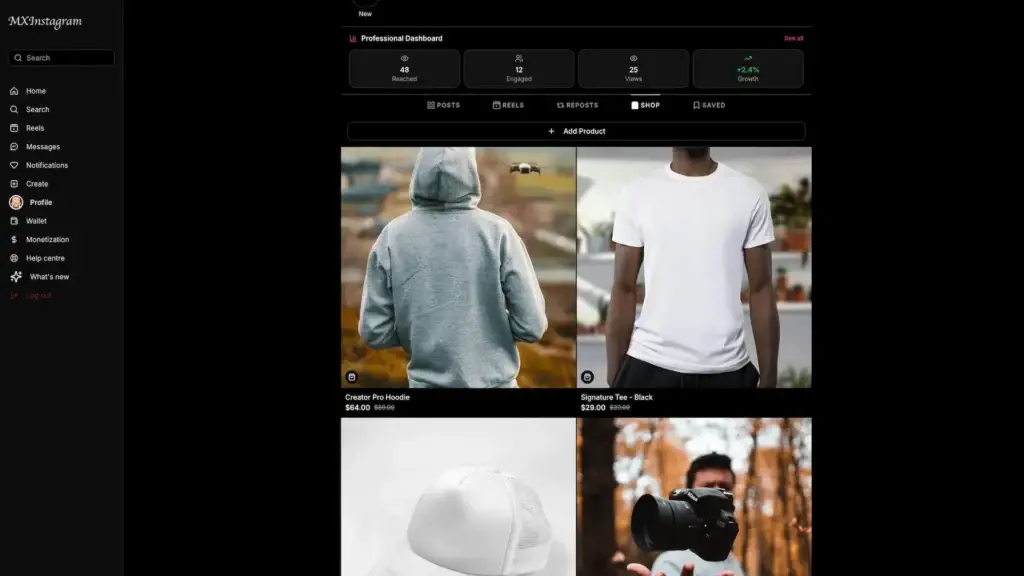Screen dimensions: 1024x576
Task: Open the Search page in the sidebar
Action: coord(37,110)
